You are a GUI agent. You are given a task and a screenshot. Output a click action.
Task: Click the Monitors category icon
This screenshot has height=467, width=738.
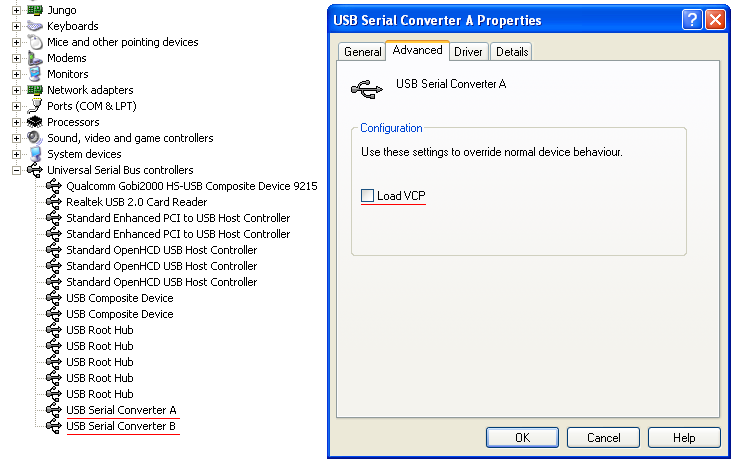click(x=35, y=74)
